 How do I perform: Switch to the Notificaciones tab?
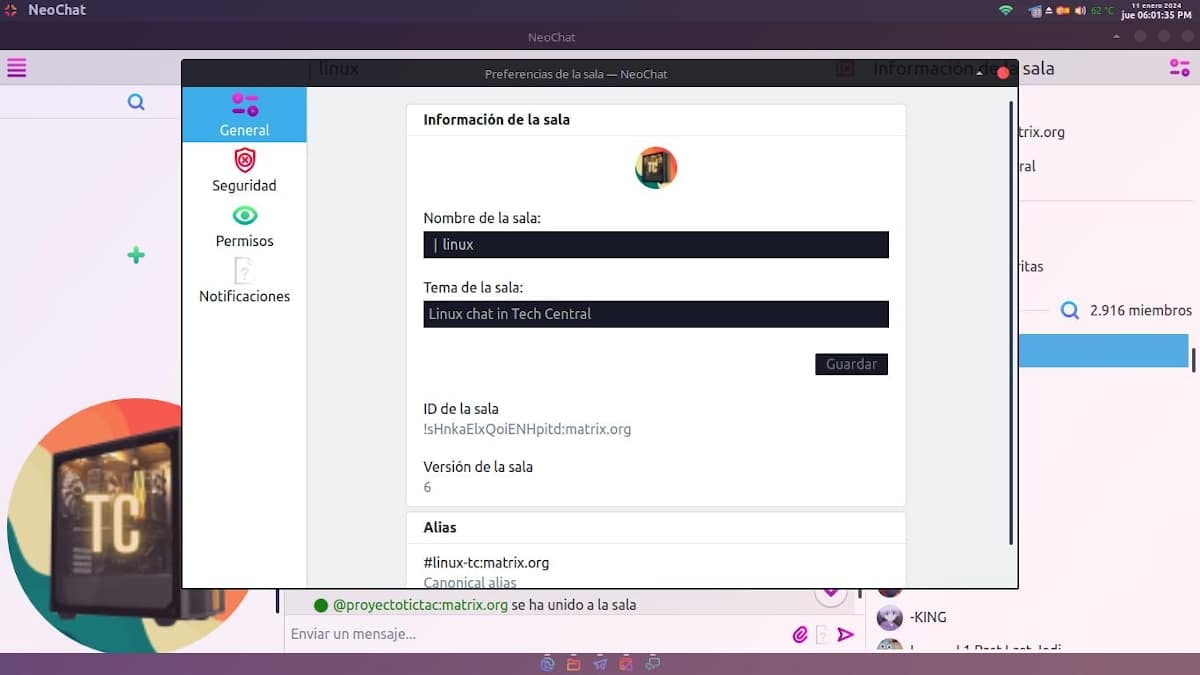pyautogui.click(x=244, y=281)
